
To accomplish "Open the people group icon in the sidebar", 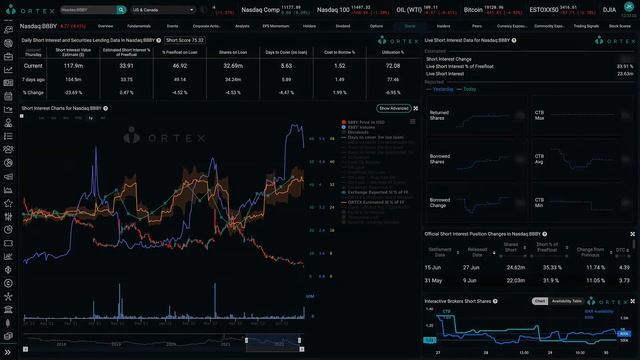I will coord(8,149).
